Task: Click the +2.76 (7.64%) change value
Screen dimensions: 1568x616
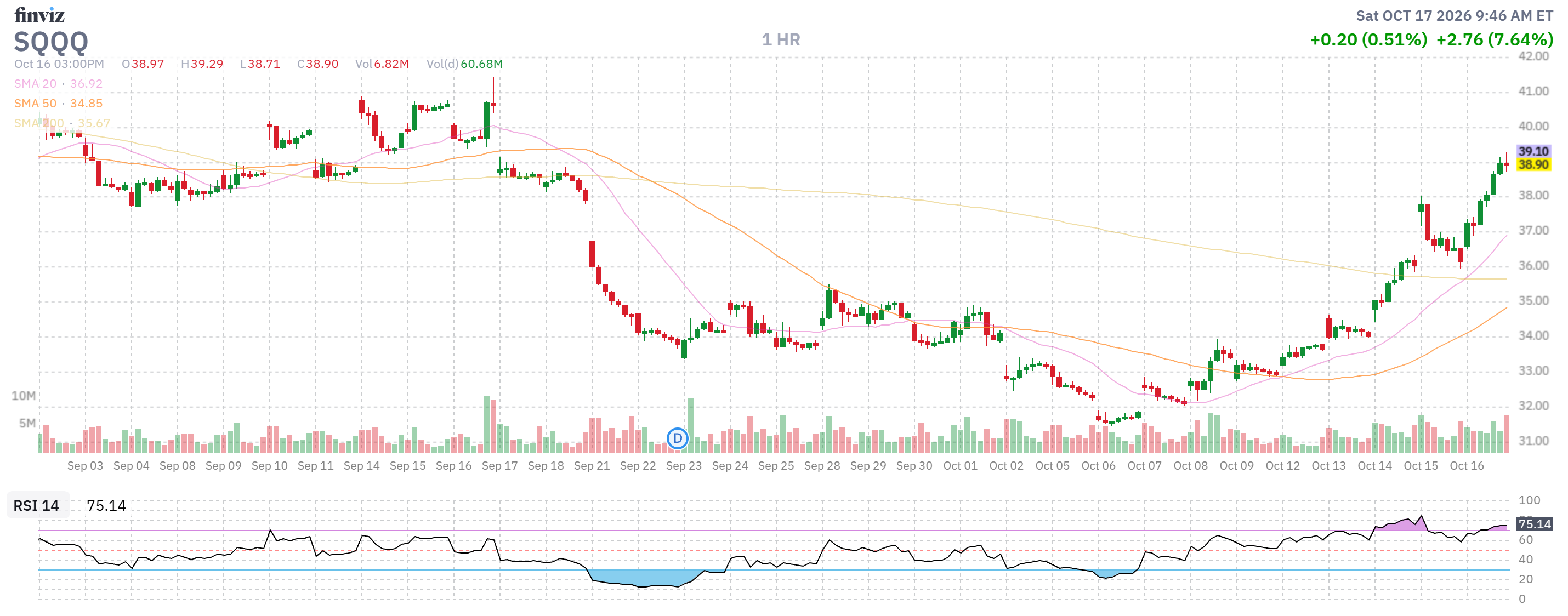Action: click(1495, 39)
